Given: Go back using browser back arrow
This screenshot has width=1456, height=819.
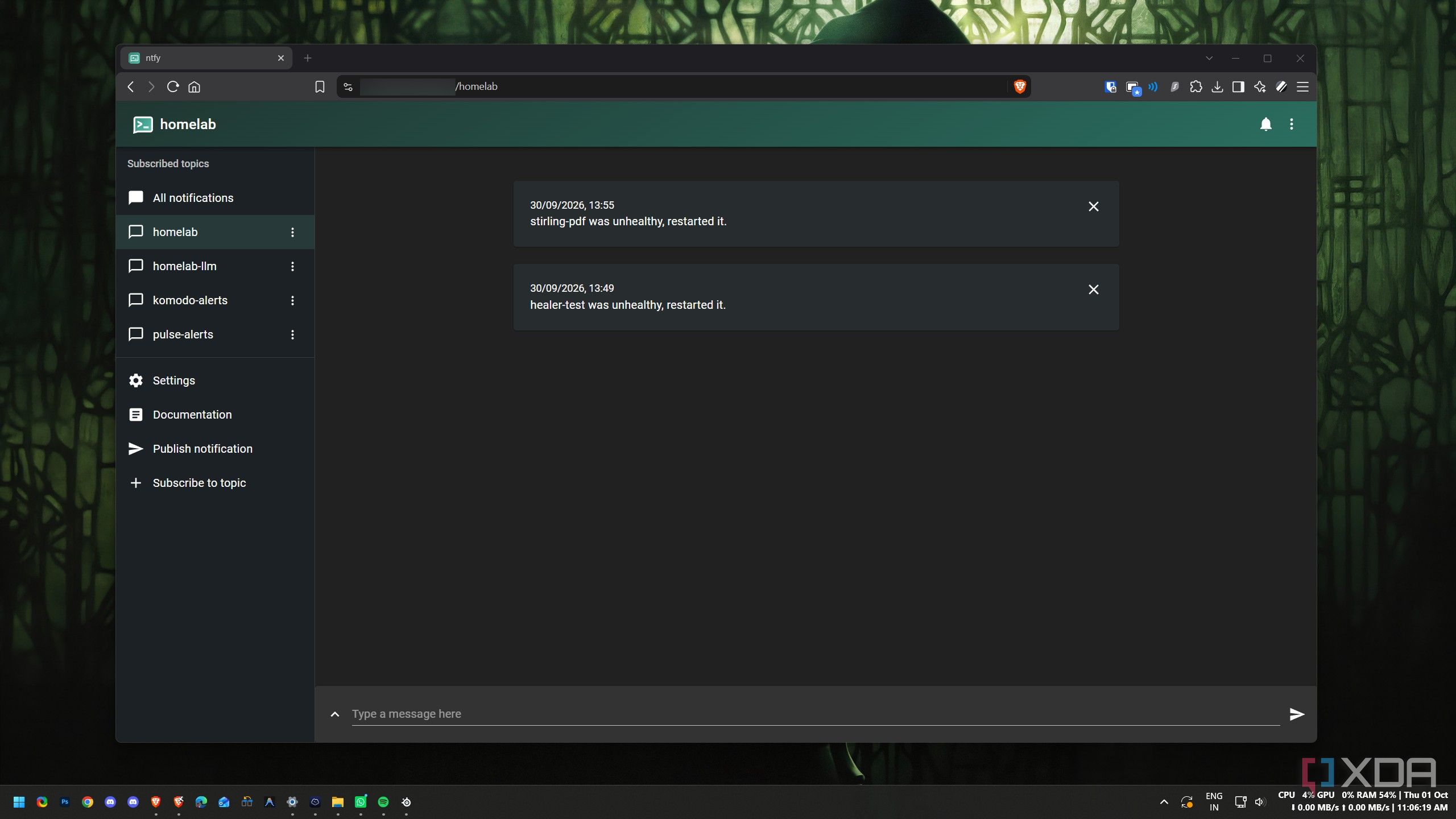Looking at the screenshot, I should pos(131,86).
